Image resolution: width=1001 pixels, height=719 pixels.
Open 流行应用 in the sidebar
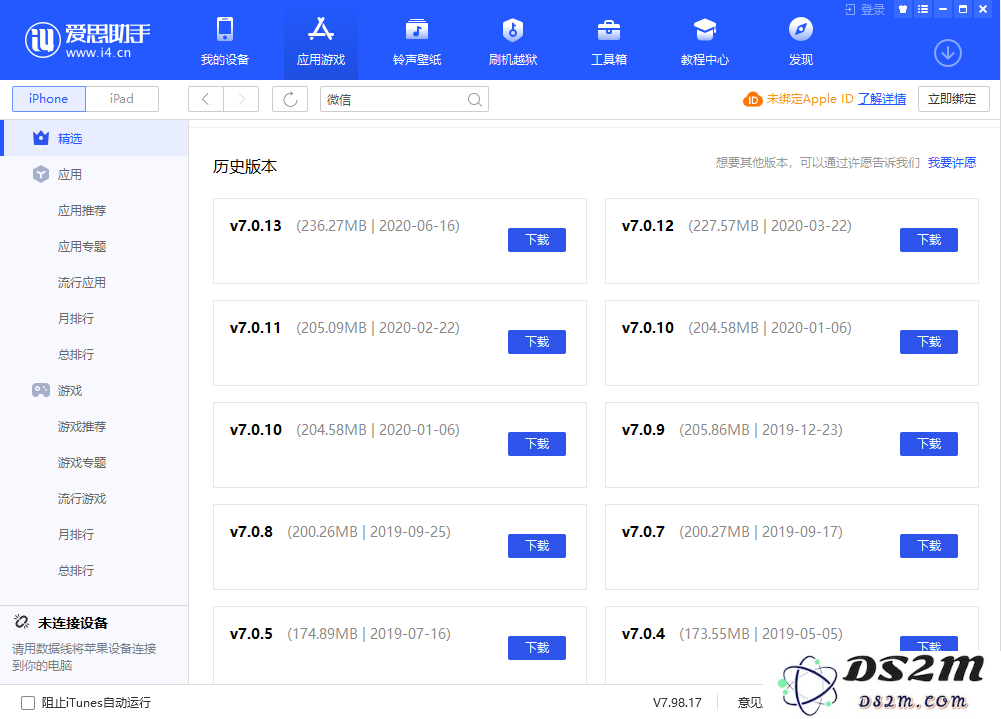[82, 282]
